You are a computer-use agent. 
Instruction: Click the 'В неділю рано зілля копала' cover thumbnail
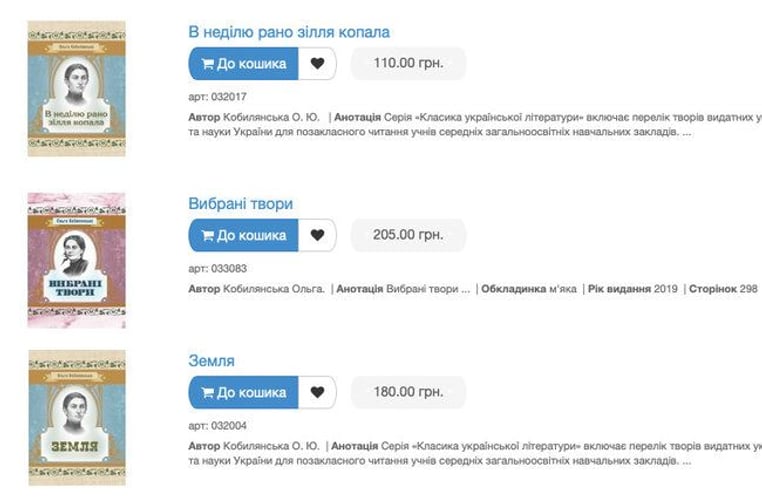pyautogui.click(x=76, y=88)
